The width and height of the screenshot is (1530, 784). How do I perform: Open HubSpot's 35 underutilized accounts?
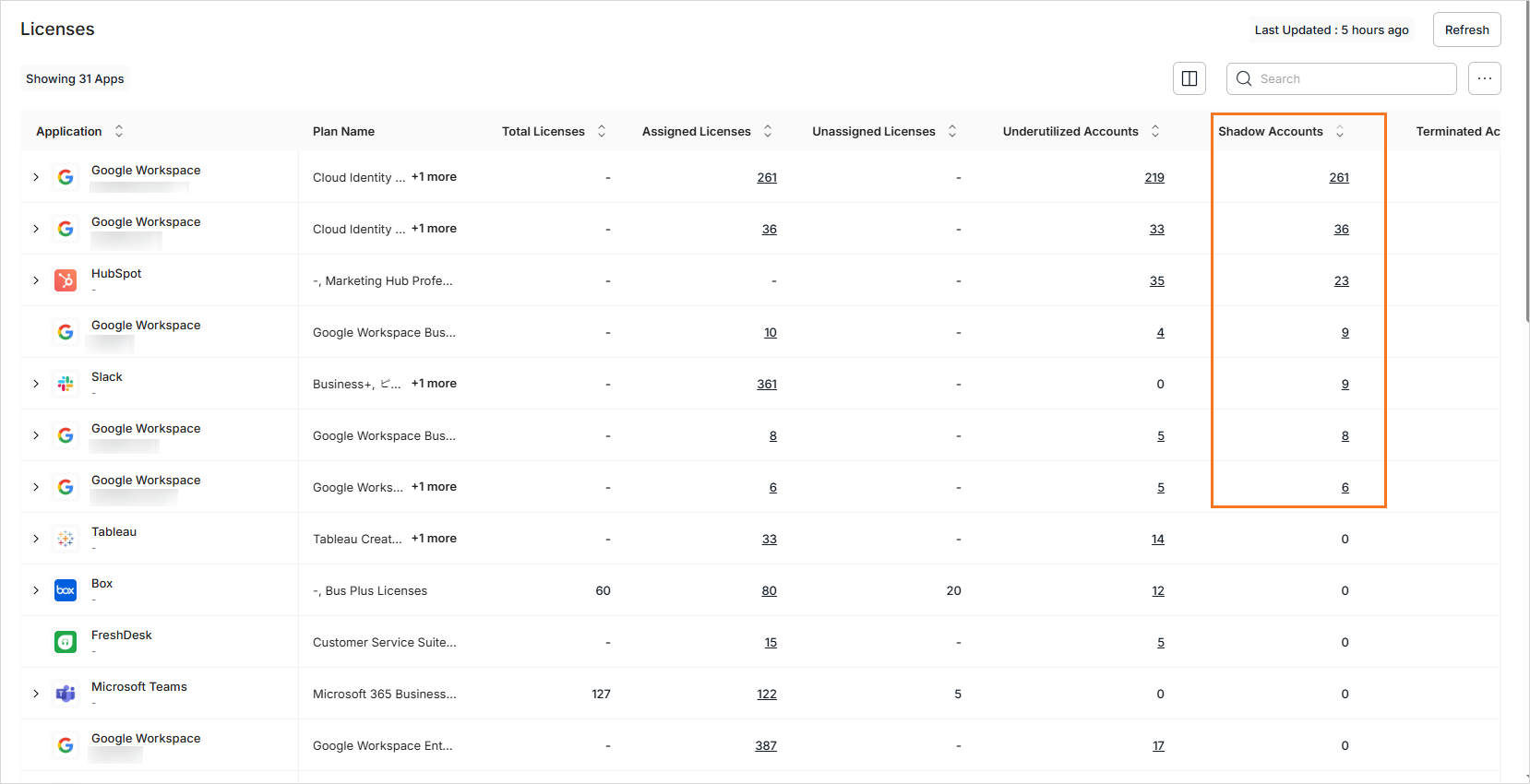[1157, 280]
